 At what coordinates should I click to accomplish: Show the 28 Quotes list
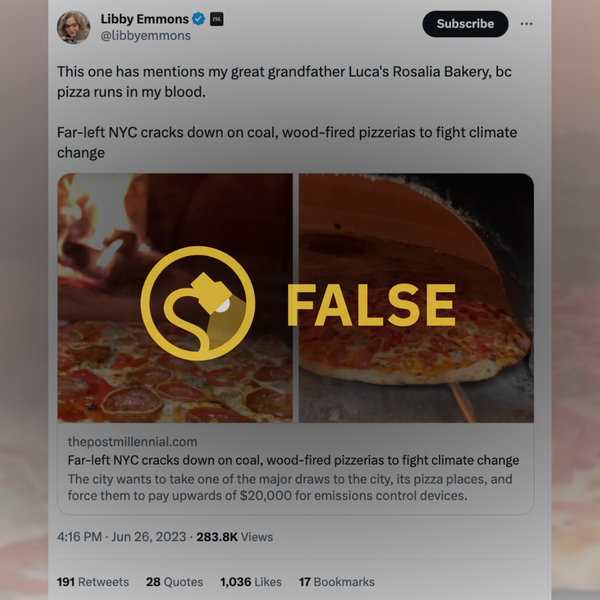(x=174, y=581)
